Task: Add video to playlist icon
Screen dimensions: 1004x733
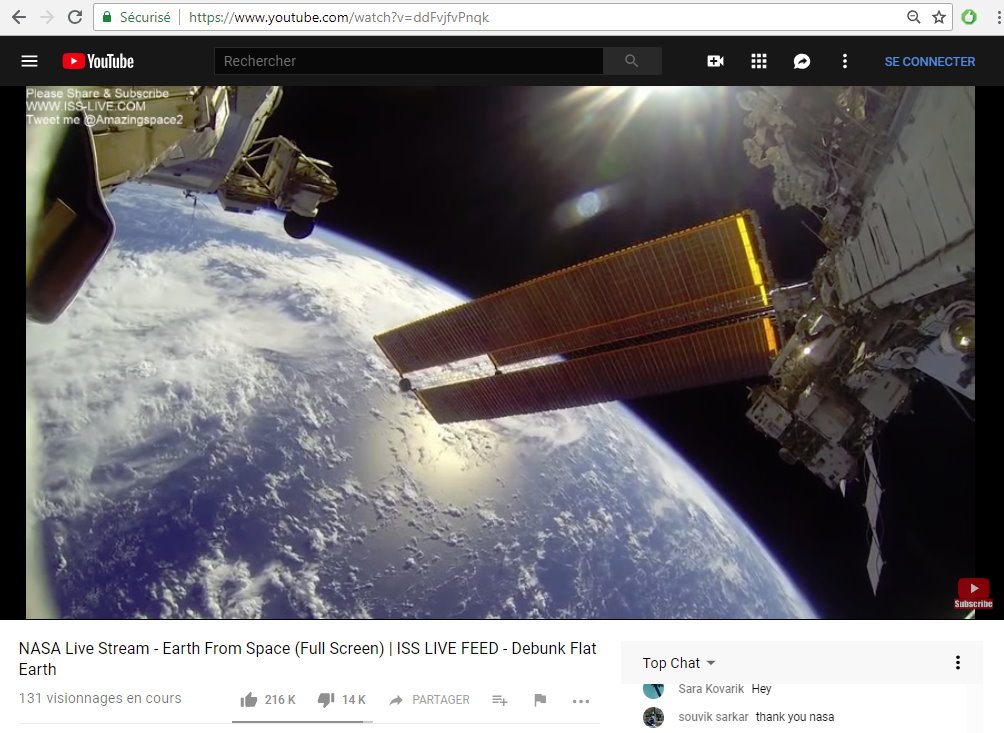Action: click(499, 700)
